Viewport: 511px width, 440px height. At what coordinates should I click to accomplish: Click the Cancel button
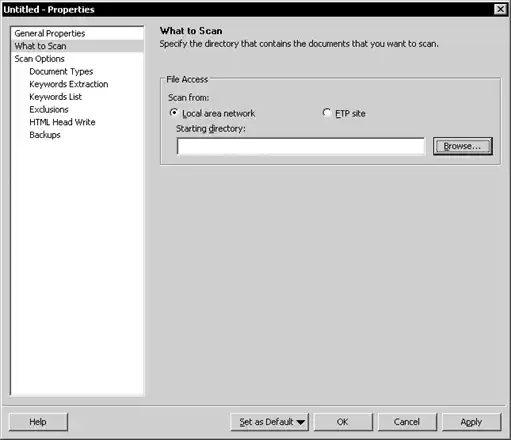[x=407, y=422]
